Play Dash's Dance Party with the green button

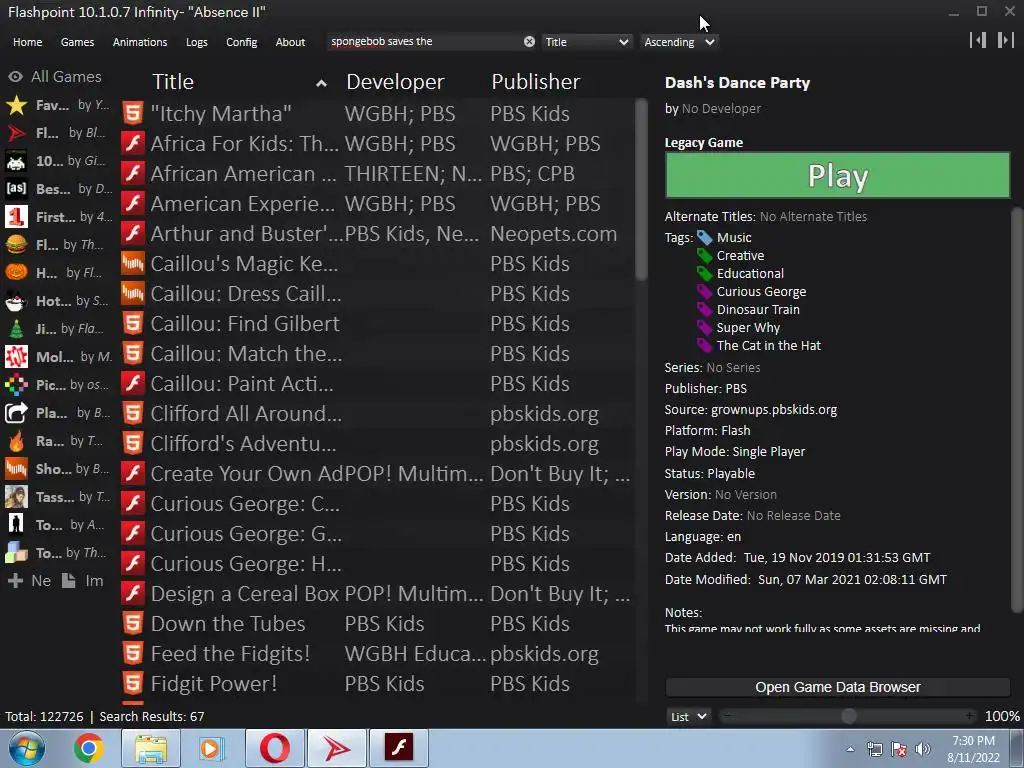point(837,175)
